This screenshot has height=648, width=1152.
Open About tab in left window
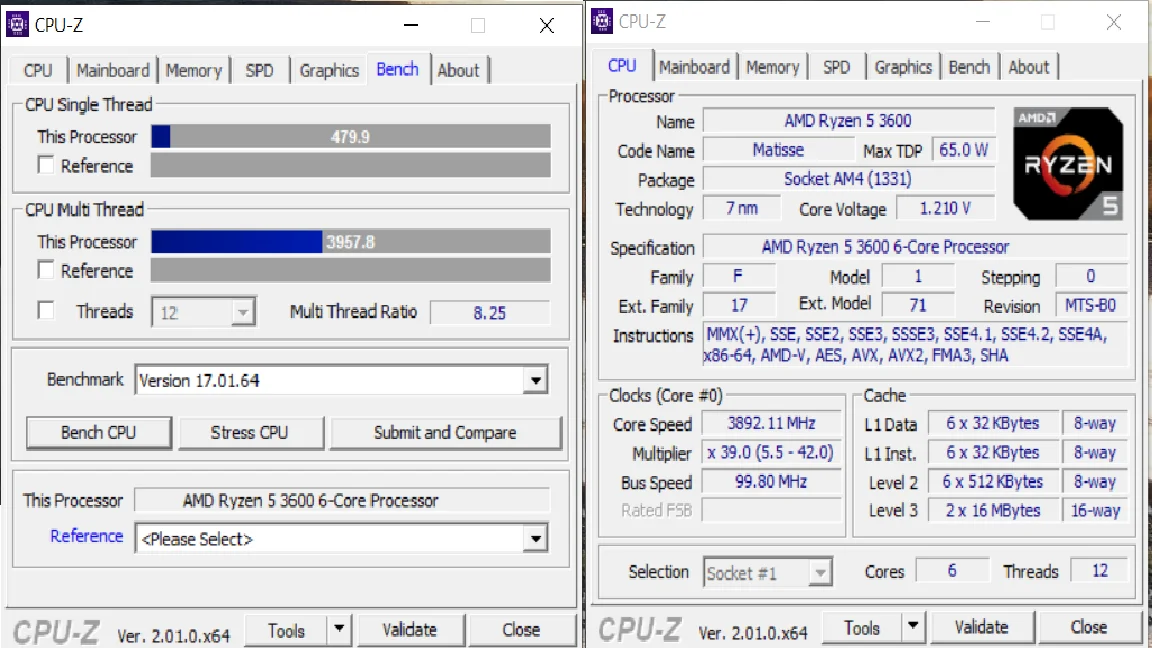458,71
